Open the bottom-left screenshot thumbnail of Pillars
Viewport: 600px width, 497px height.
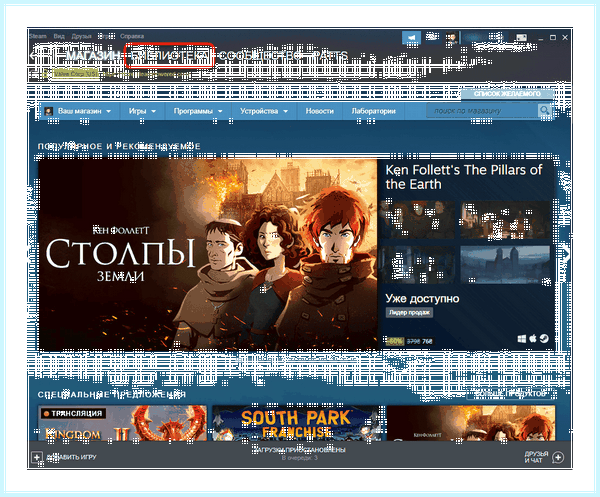(417, 264)
